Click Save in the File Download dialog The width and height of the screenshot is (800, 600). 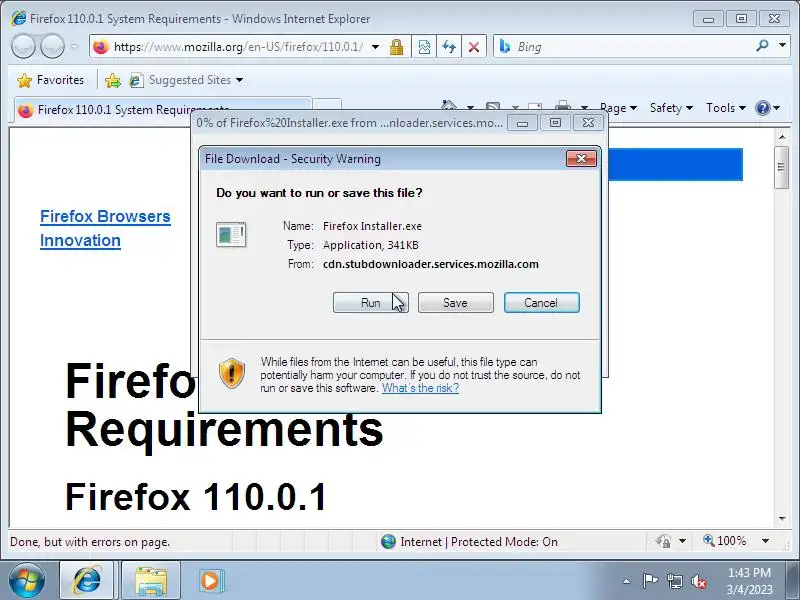(x=455, y=303)
